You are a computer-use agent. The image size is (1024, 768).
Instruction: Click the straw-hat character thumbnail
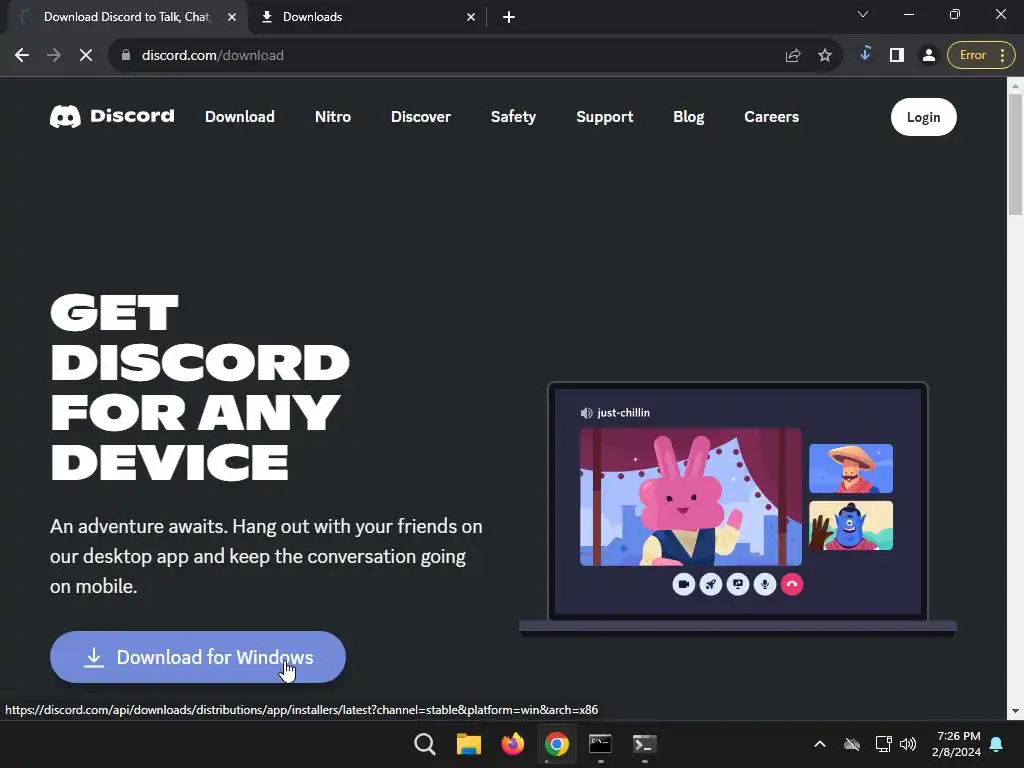pos(851,468)
